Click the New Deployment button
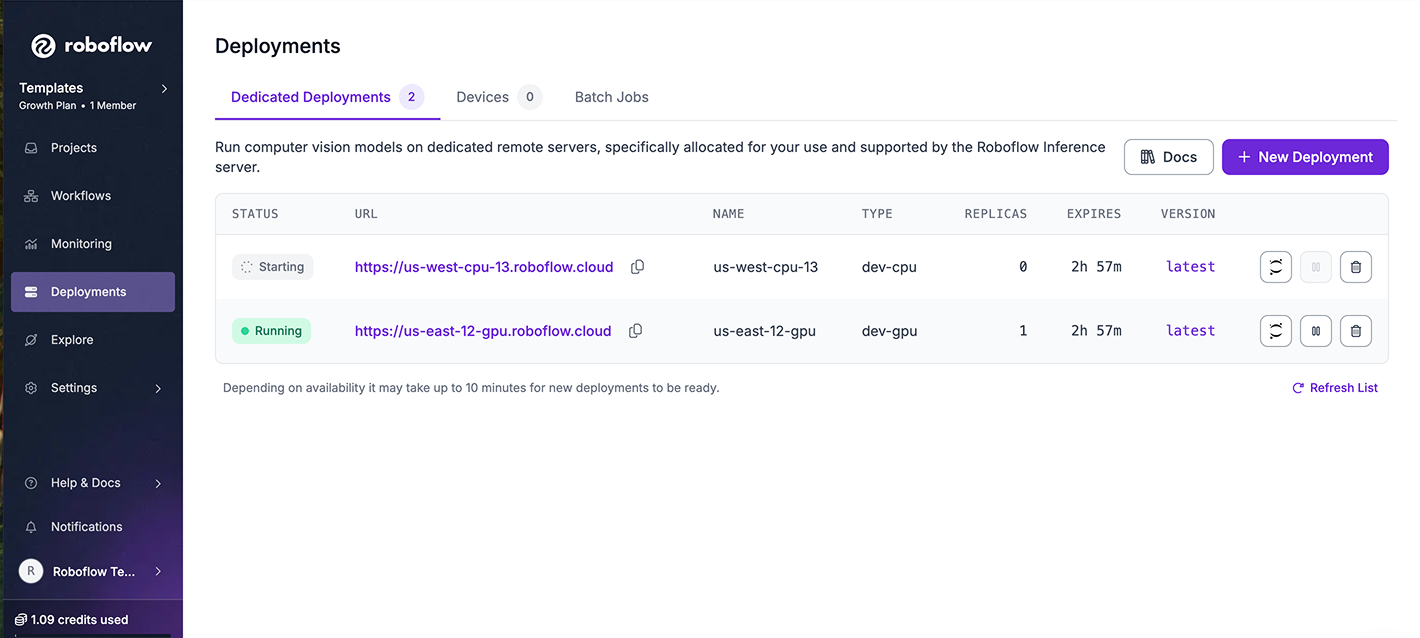1420x638 pixels. pos(1304,157)
